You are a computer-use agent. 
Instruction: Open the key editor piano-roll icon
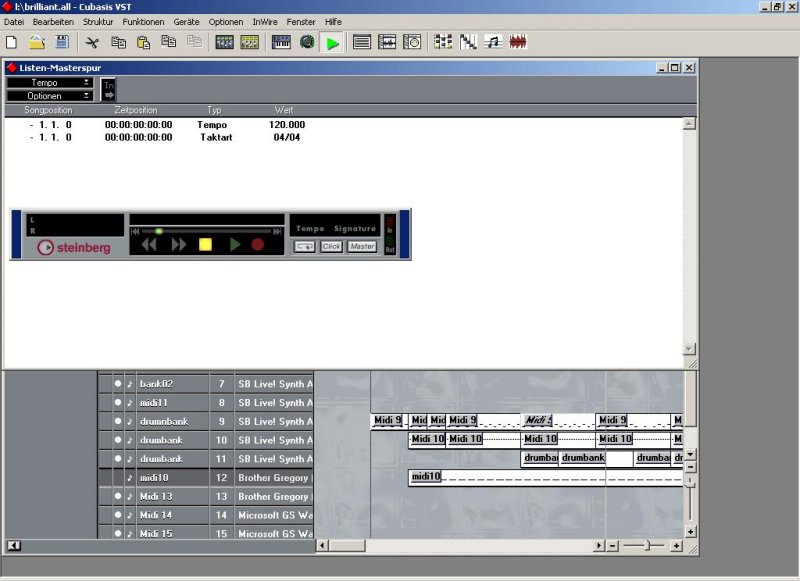(468, 42)
